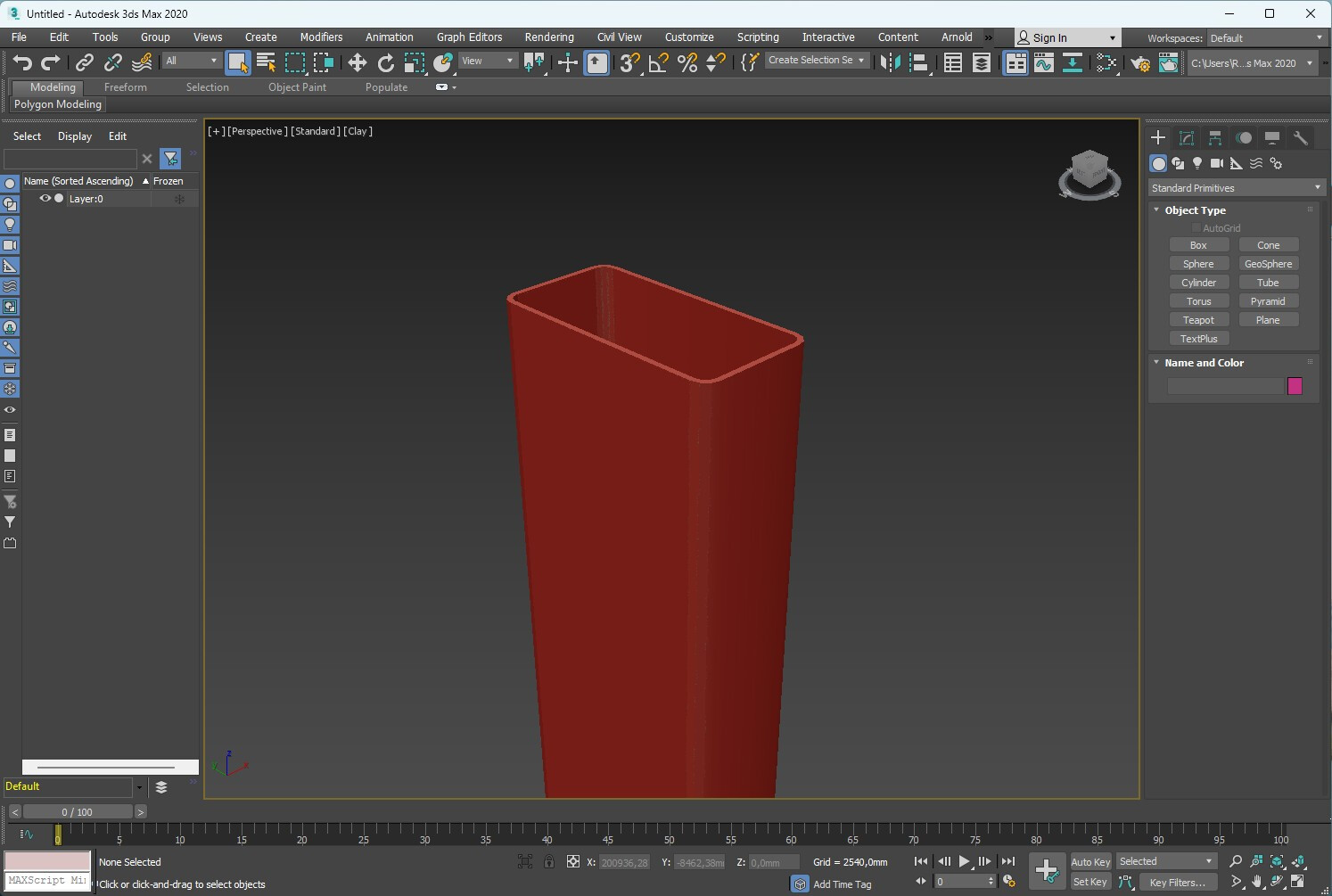Toggle the selection lock icon
Screen dimensions: 1332x896
point(549,861)
